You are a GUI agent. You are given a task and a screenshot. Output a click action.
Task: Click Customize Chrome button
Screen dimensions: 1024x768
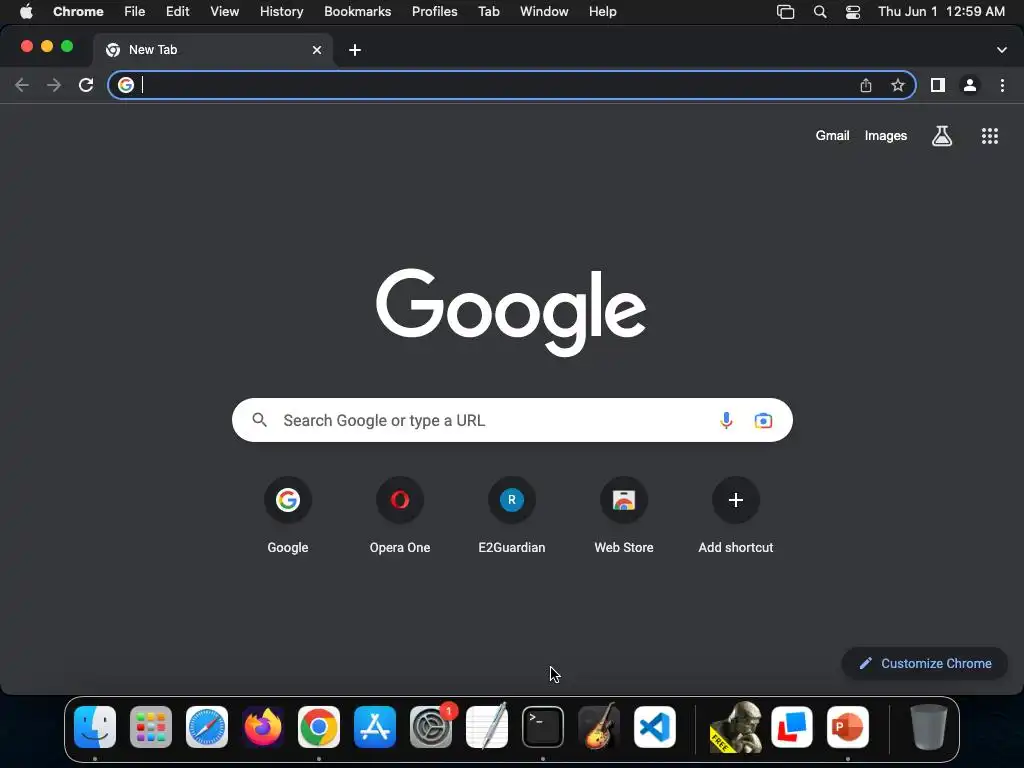(925, 664)
